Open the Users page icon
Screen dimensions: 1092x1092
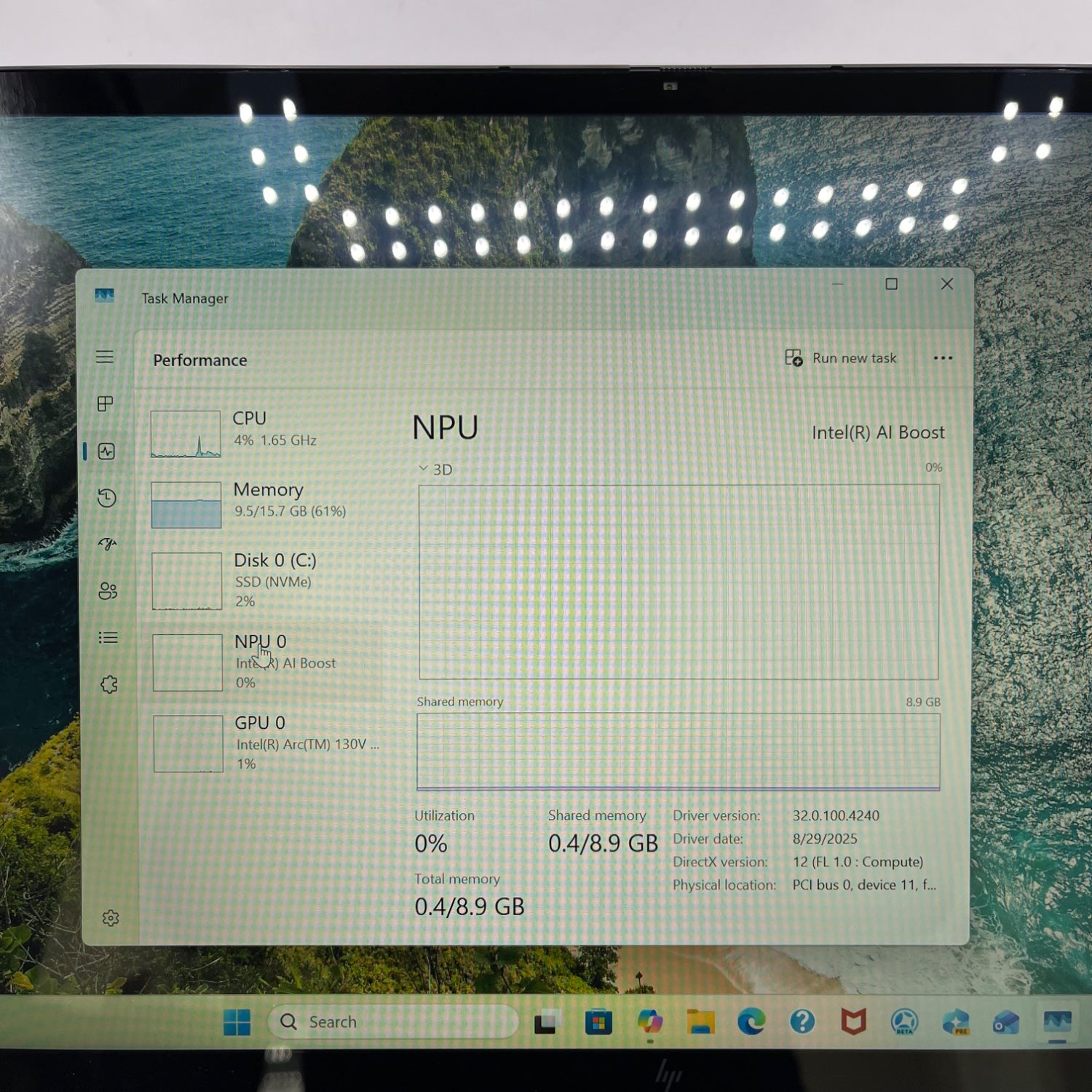tap(108, 590)
